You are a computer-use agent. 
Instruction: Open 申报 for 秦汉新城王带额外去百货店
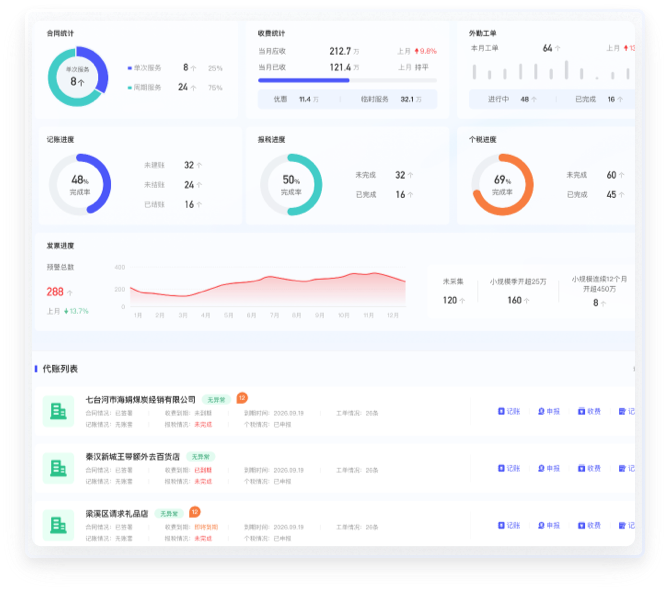point(549,468)
